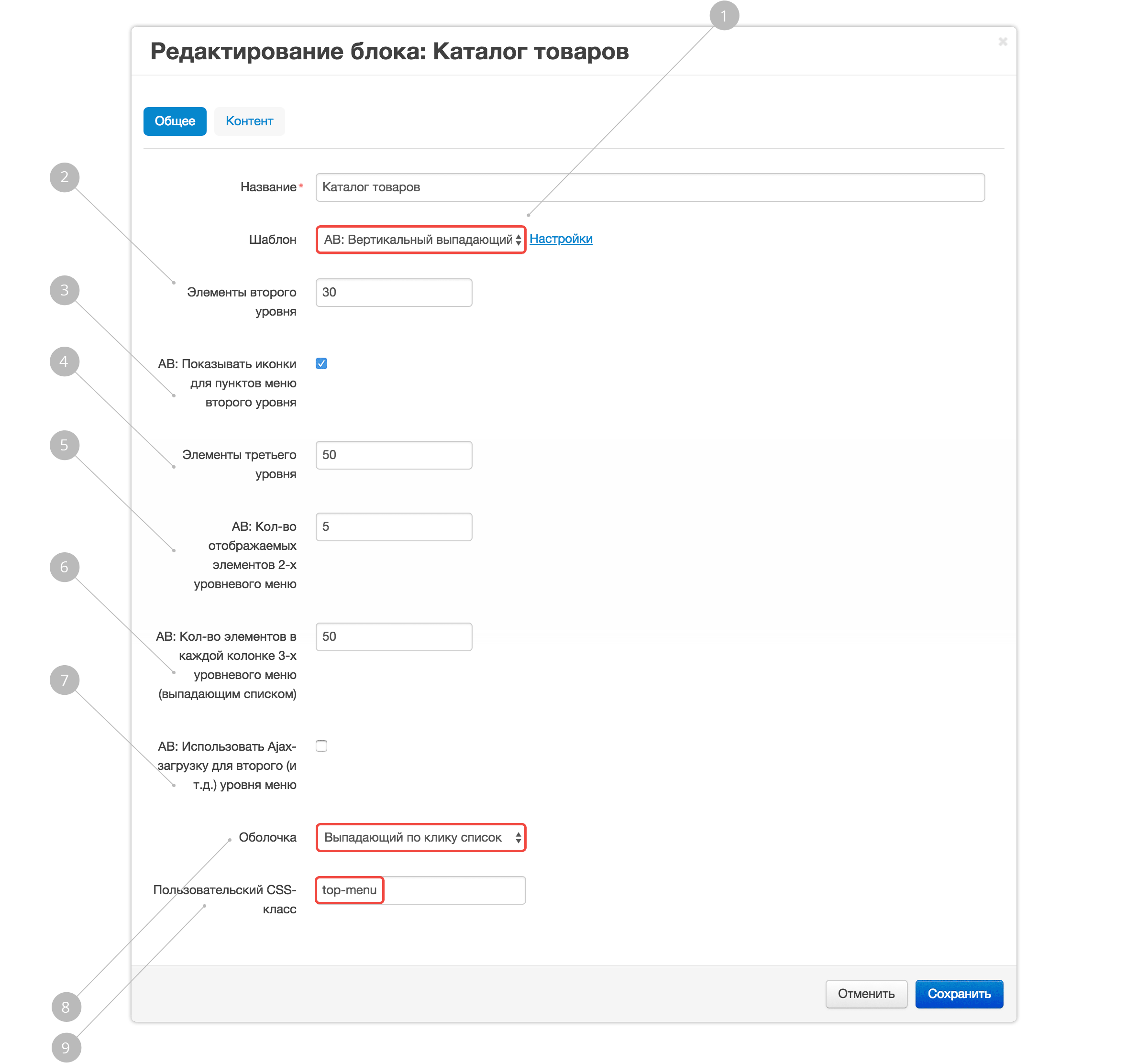Switch to the Контент tab
Screen dimensions: 1148x1063
tap(249, 121)
